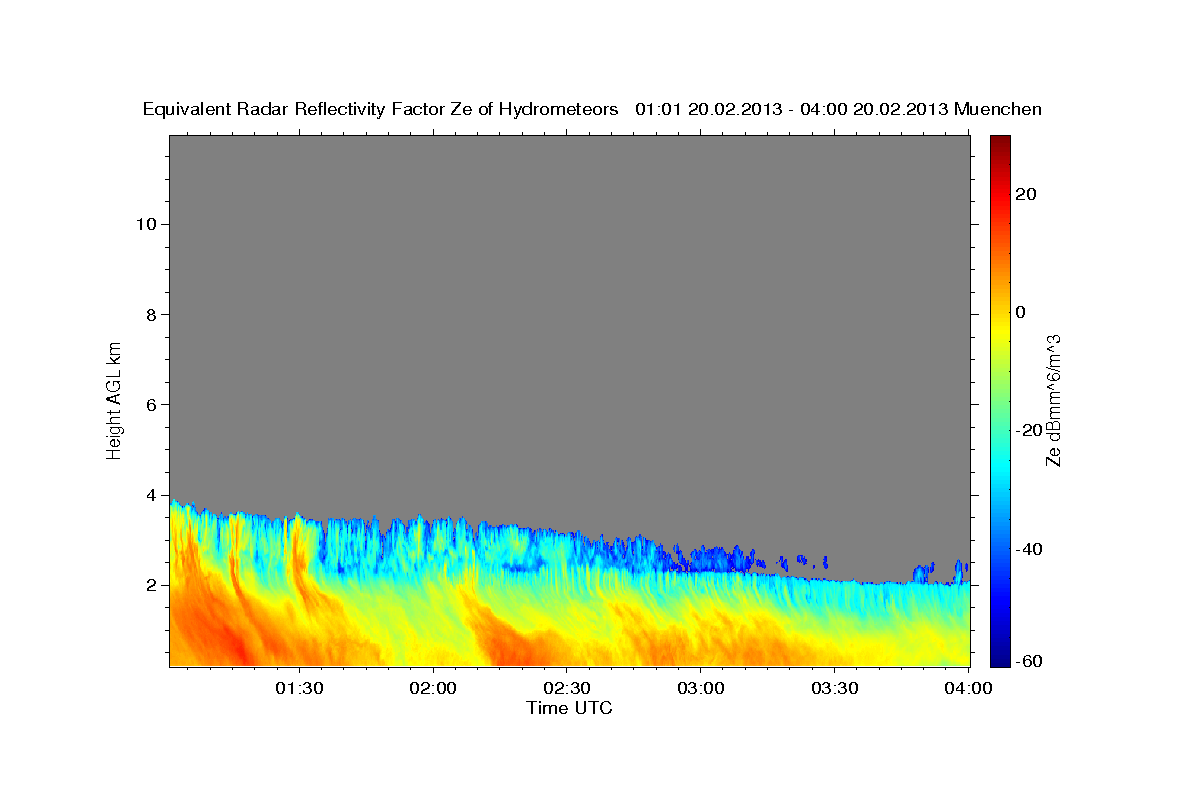Click the colorbar tick label '-20'

[1027, 430]
